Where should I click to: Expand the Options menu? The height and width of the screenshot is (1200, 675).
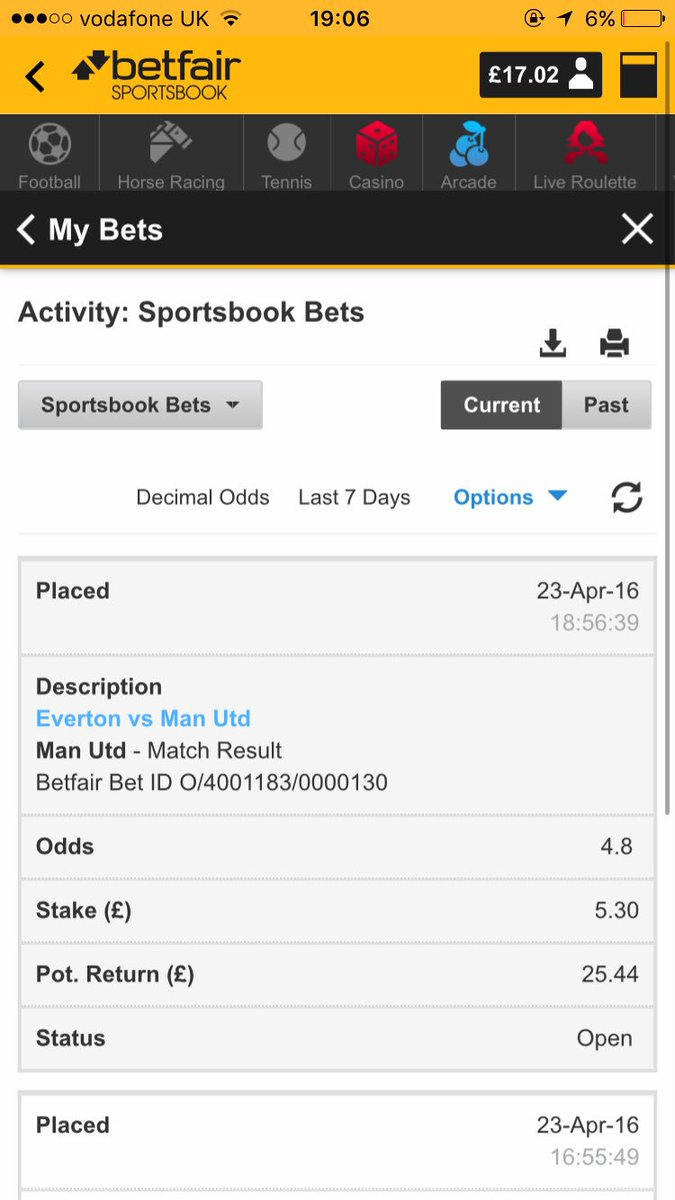tap(510, 497)
